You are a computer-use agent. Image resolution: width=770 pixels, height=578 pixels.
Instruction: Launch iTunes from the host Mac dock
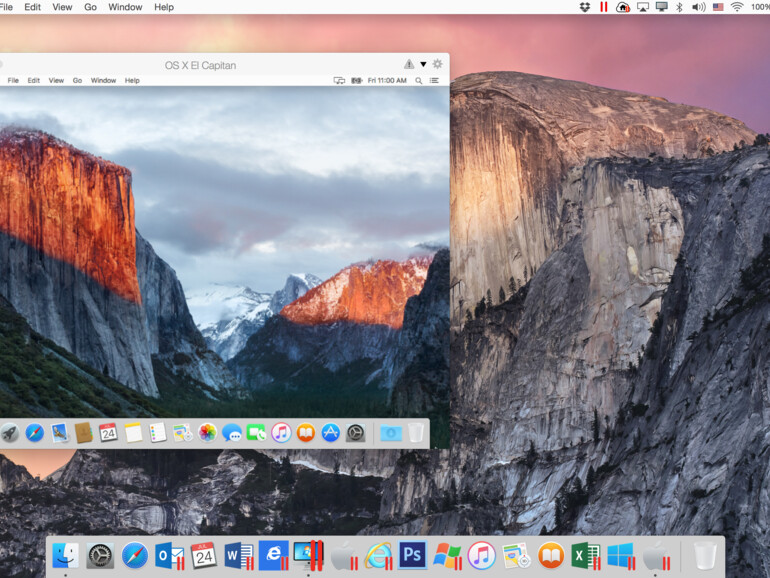point(481,555)
